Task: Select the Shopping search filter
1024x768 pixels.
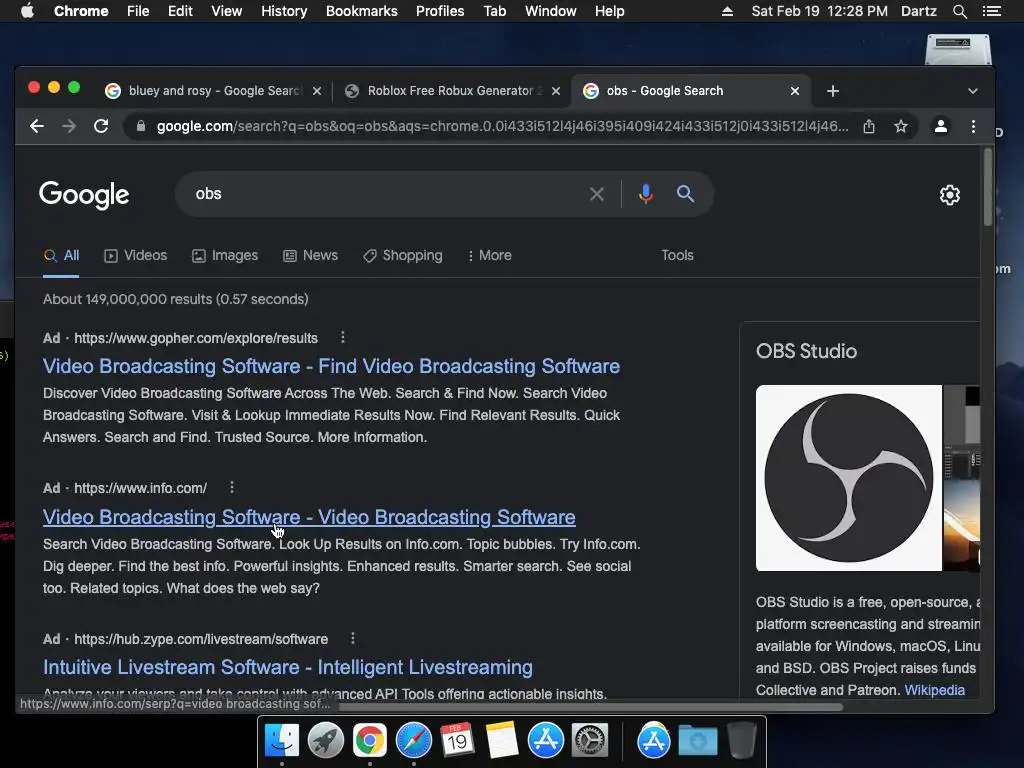Action: click(403, 255)
